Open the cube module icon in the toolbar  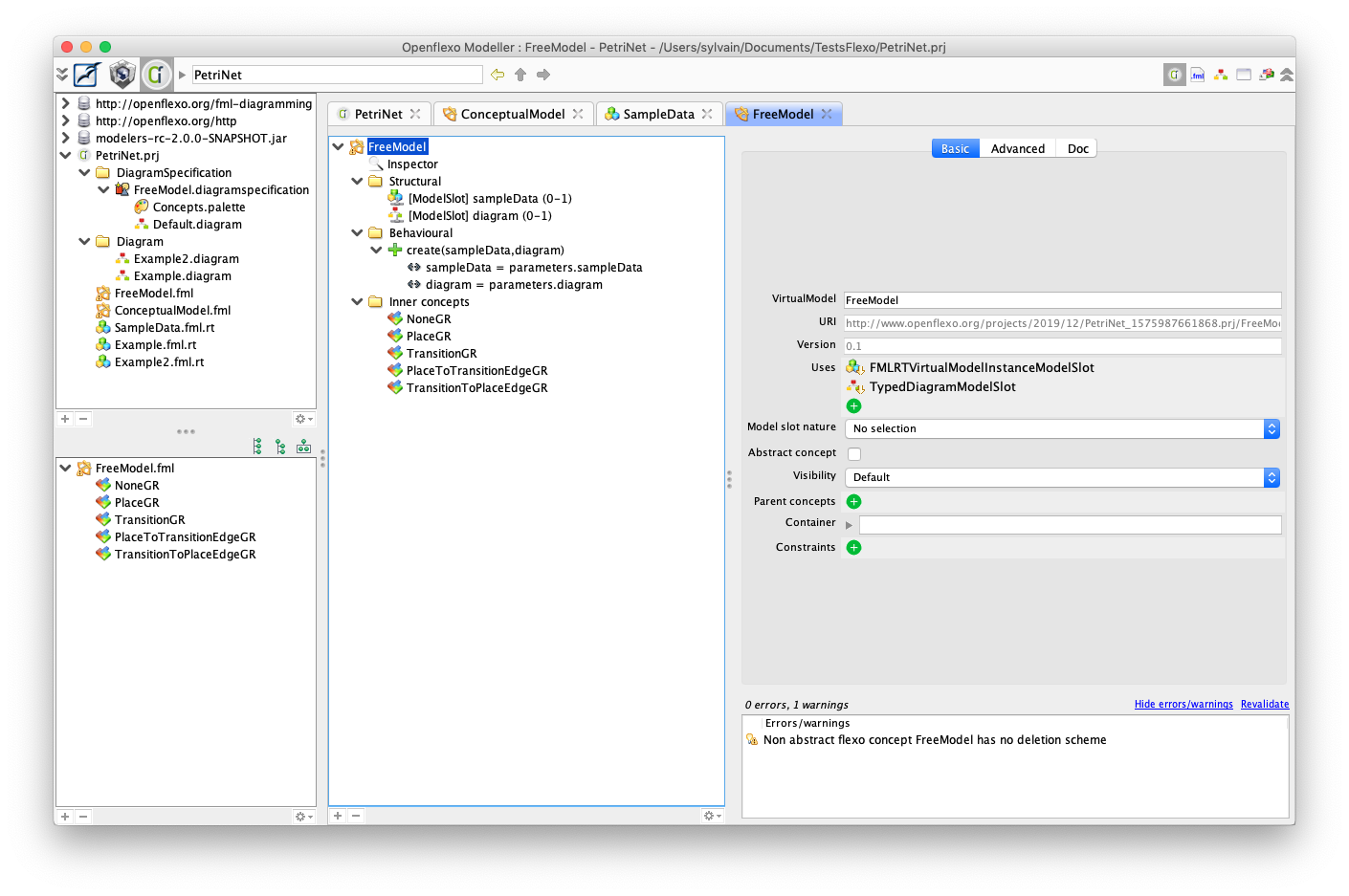pyautogui.click(x=122, y=75)
